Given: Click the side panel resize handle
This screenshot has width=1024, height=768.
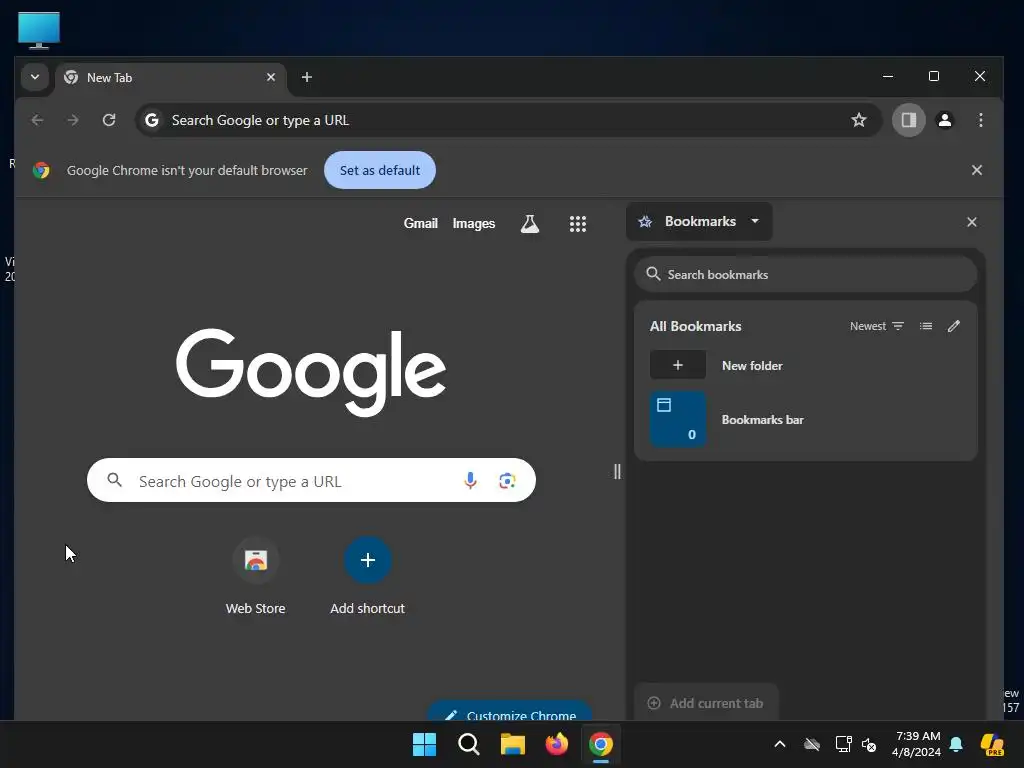Looking at the screenshot, I should (x=617, y=472).
